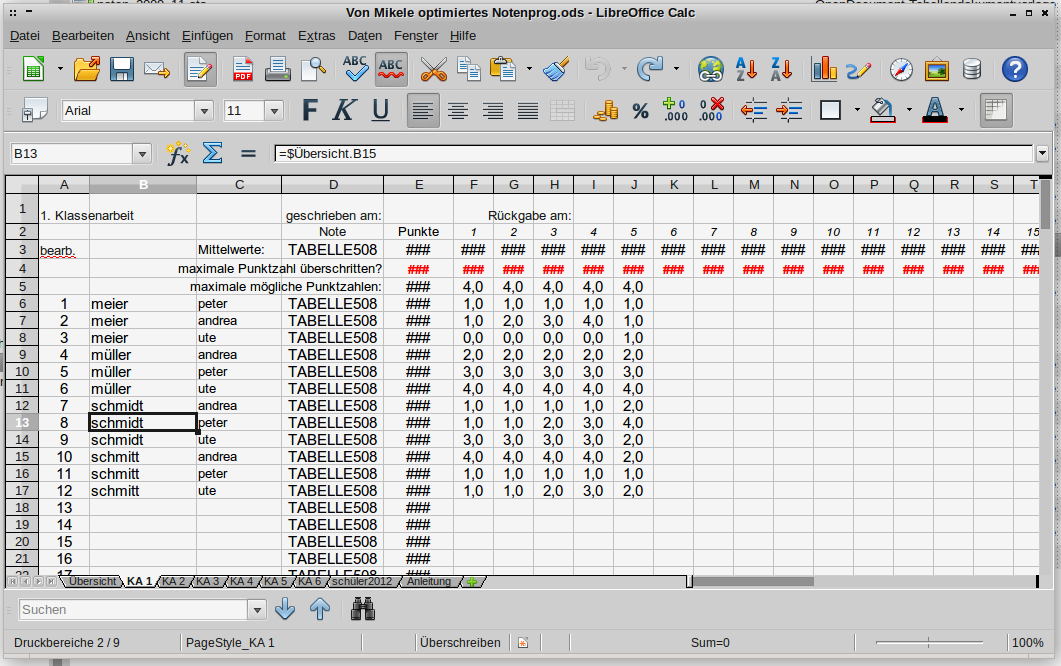
Task: Open the Function Wizard fx icon
Action: coord(178,154)
